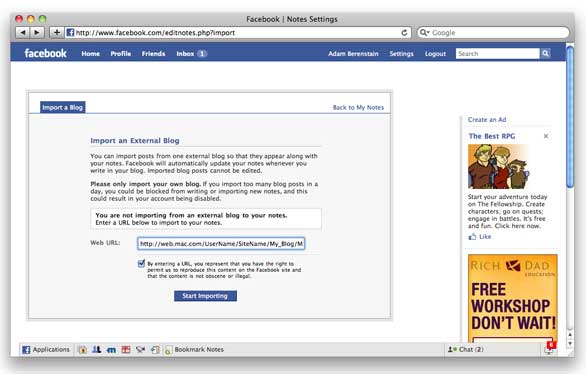
Task: Click the RPG ad character thumbnail
Action: pyautogui.click(x=499, y=166)
